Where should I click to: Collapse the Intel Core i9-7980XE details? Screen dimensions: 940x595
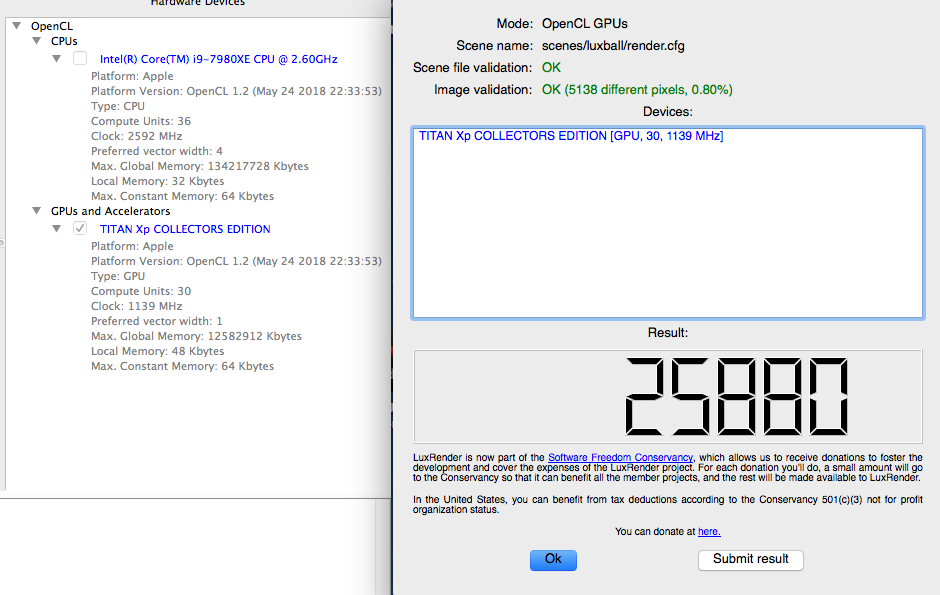tap(56, 59)
